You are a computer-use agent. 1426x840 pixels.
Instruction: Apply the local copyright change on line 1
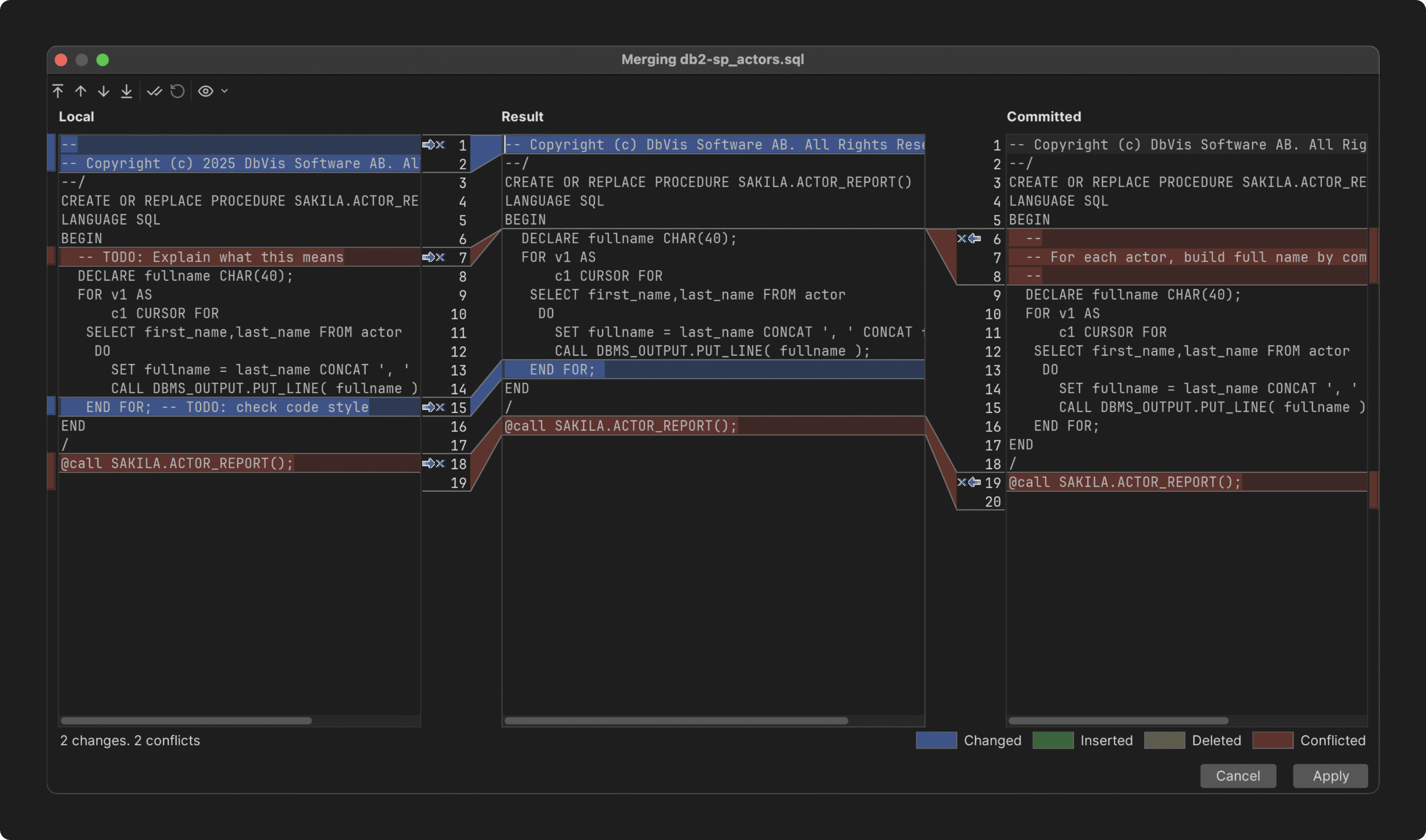[429, 144]
